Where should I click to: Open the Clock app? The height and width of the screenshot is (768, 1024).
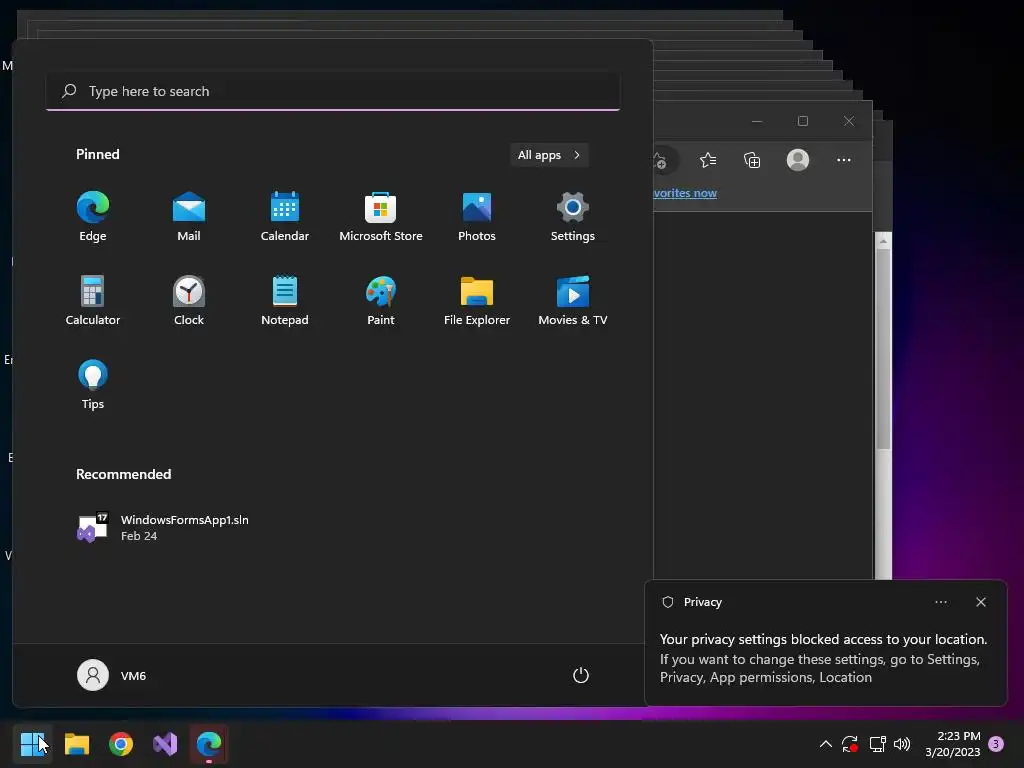tap(189, 300)
